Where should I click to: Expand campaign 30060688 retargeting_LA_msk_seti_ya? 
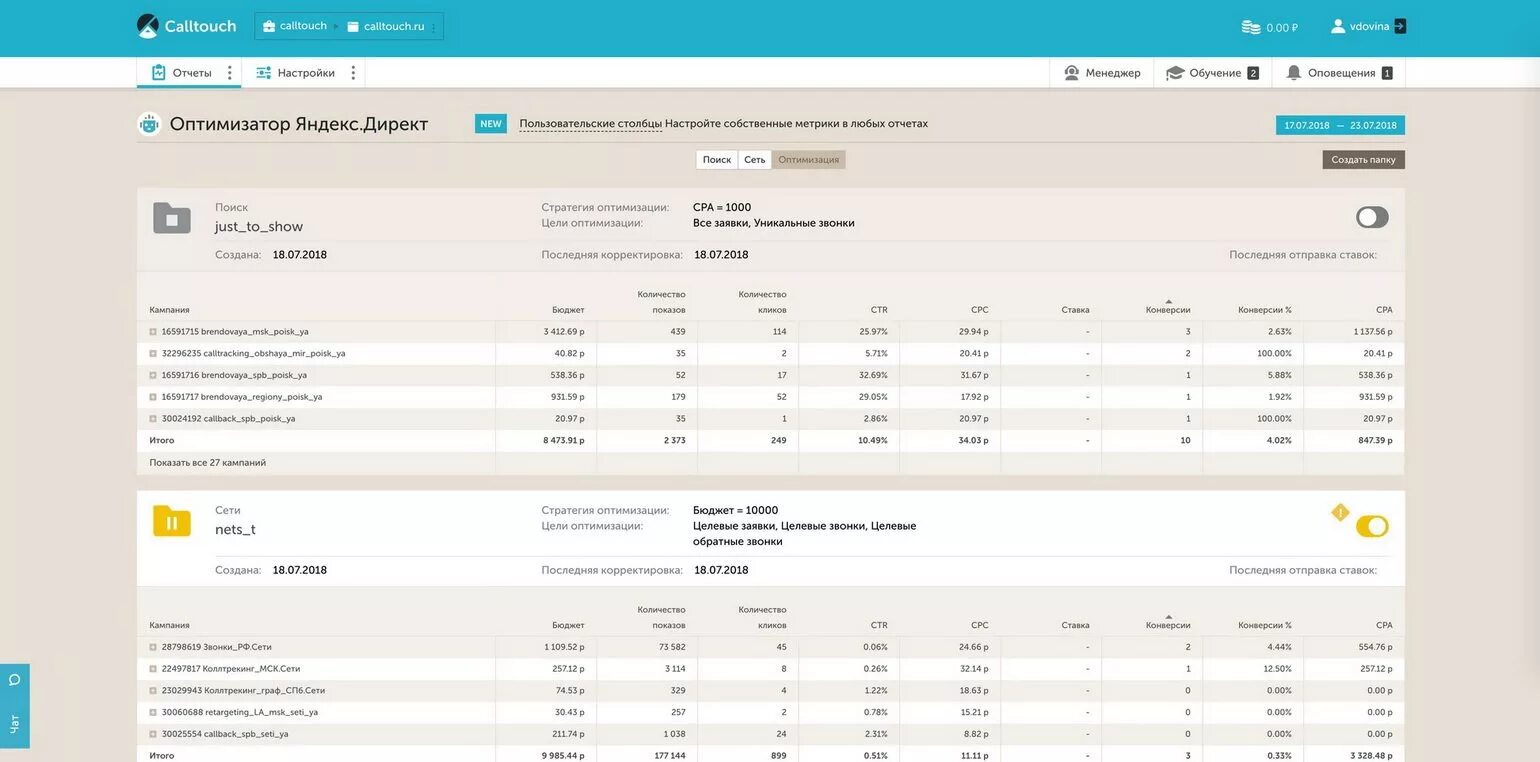click(x=153, y=713)
